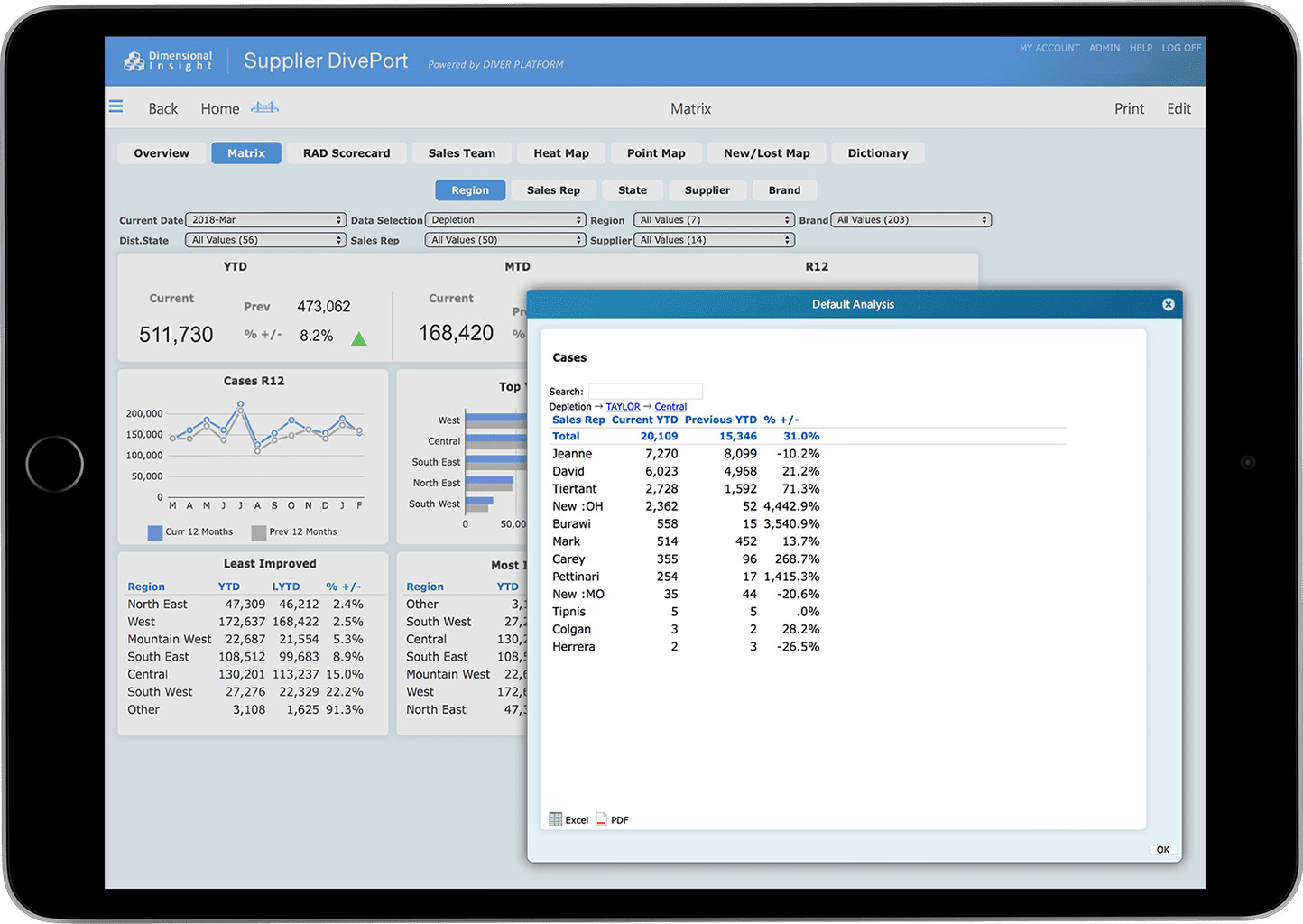Click the TAYLOR breadcrumb link
The width and height of the screenshot is (1303, 924).
[x=623, y=407]
